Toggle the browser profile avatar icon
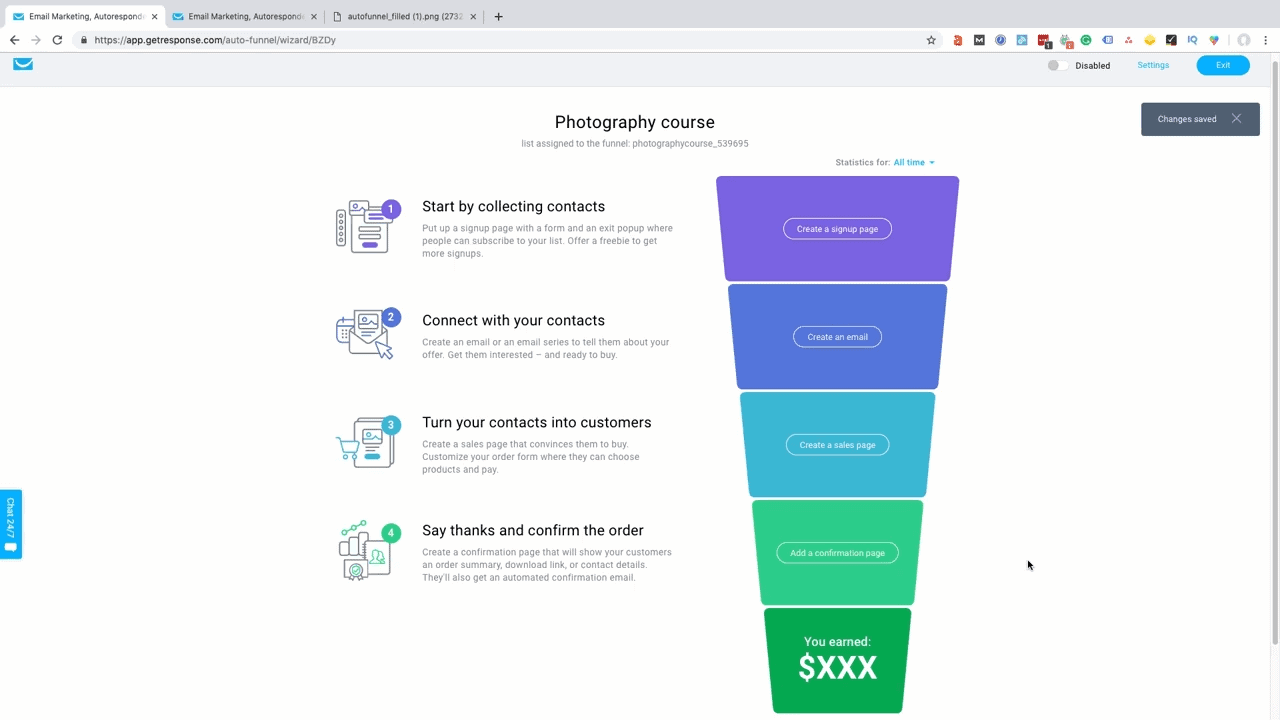 (x=1244, y=40)
